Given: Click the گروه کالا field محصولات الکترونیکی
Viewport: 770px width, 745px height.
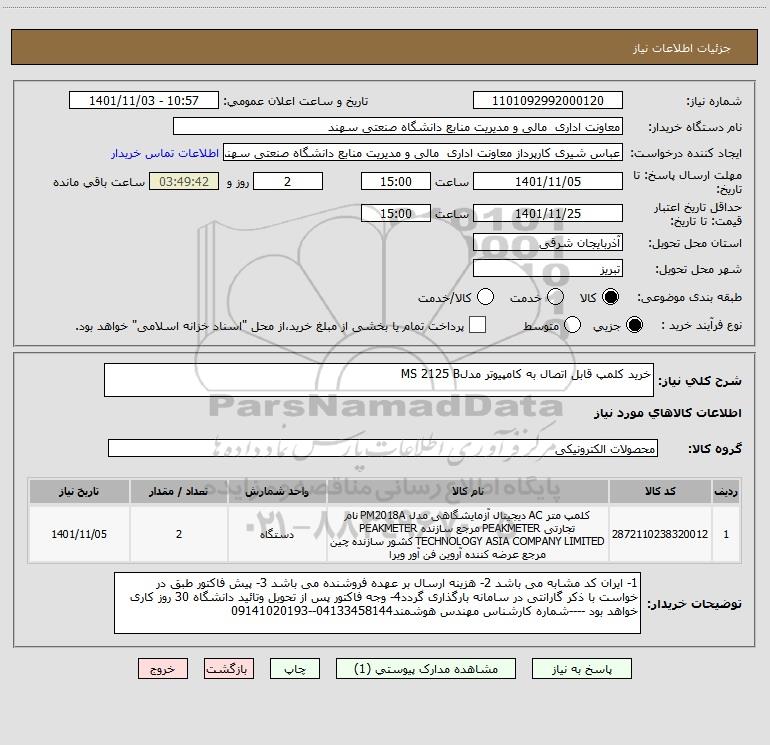Looking at the screenshot, I should (x=383, y=448).
